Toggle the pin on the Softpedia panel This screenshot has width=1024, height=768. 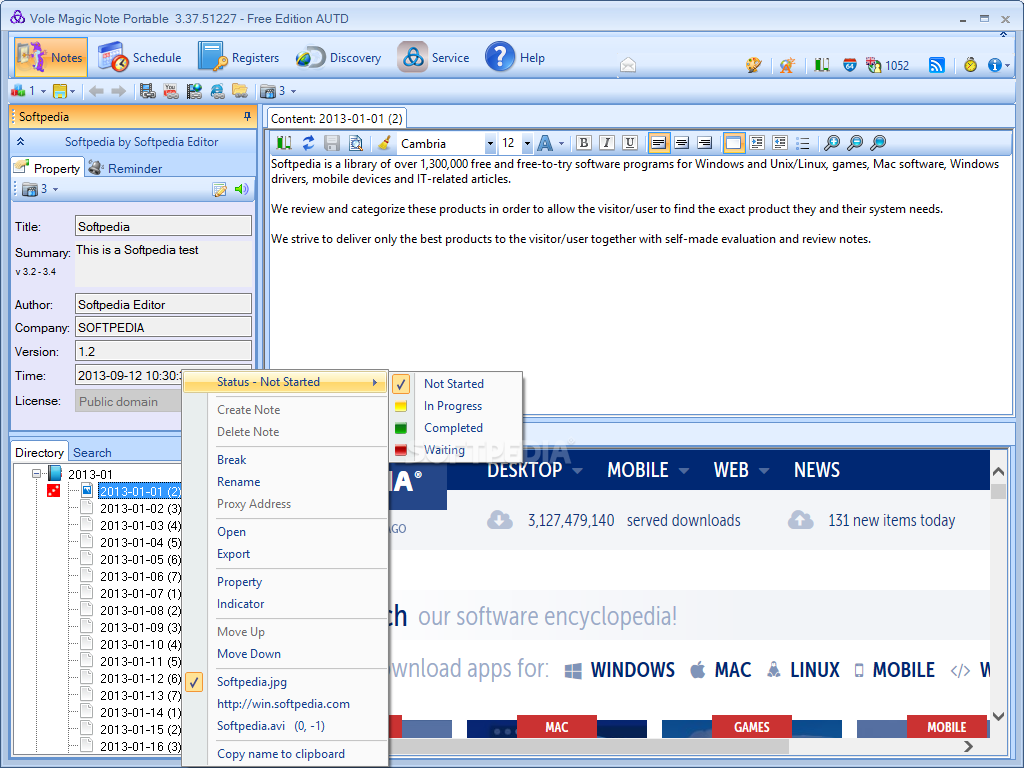point(247,116)
